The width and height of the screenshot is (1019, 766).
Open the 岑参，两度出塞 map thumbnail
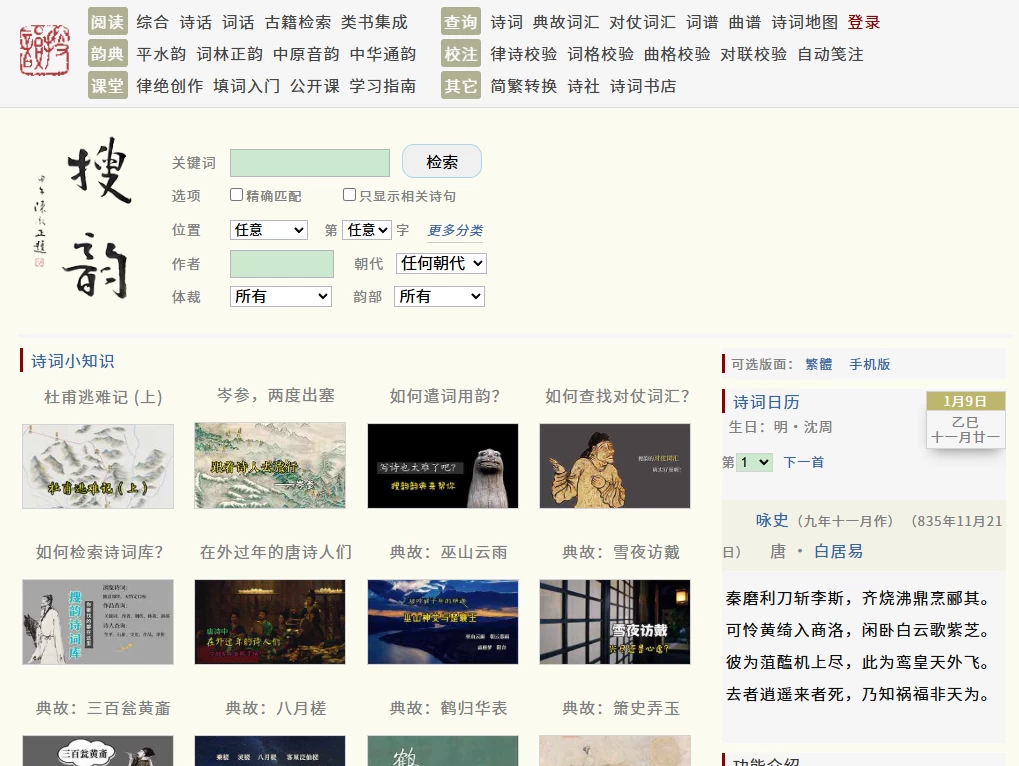coord(270,465)
